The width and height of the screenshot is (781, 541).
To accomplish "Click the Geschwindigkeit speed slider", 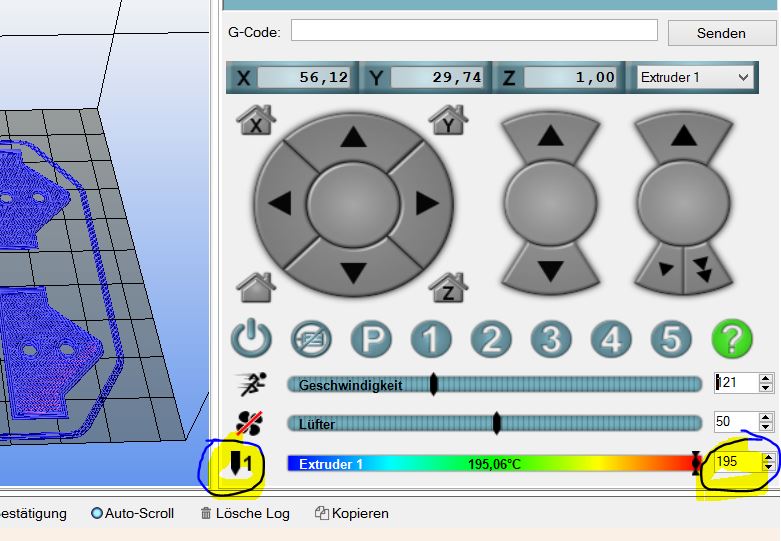I will click(x=495, y=384).
